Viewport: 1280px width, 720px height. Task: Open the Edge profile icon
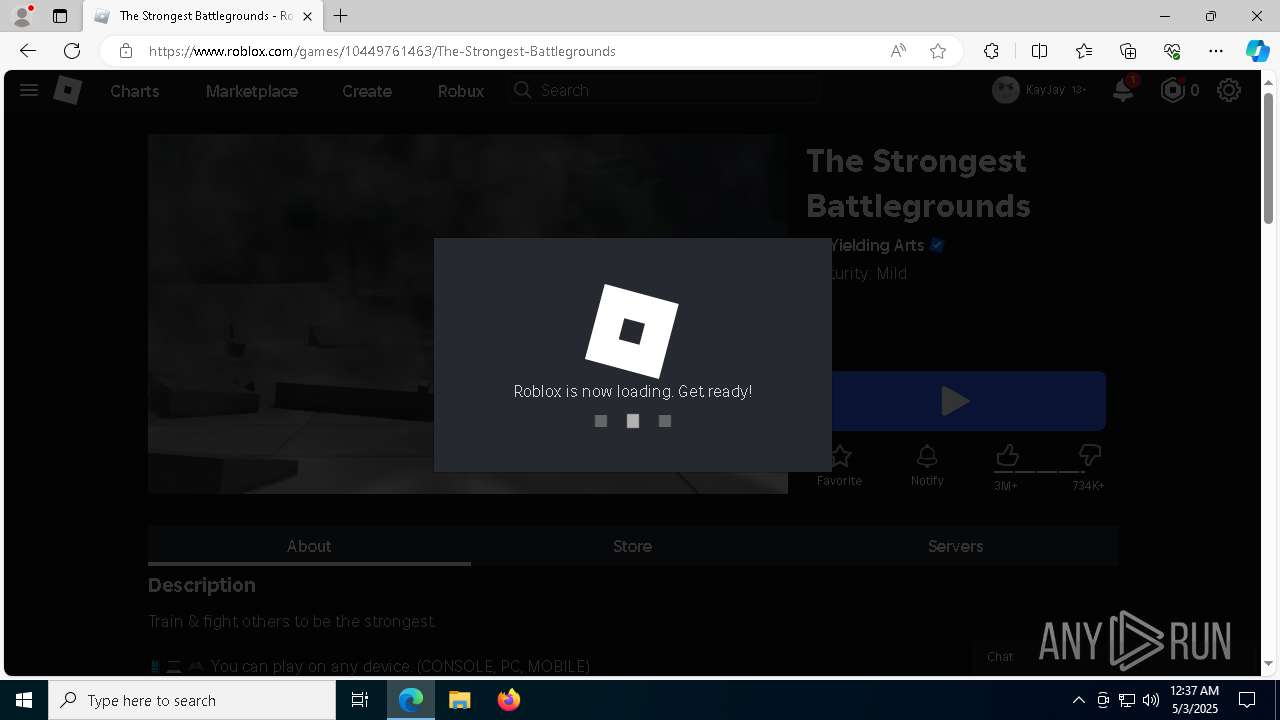pyautogui.click(x=22, y=16)
